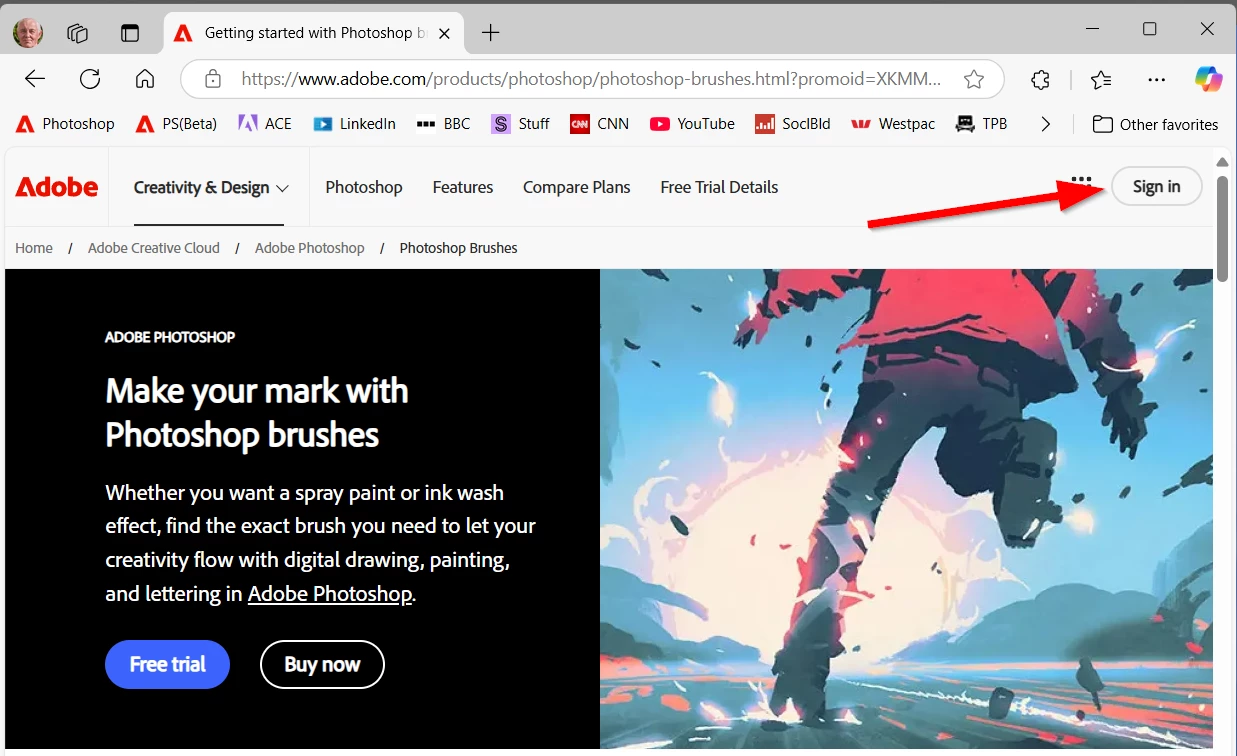Go to Home breadcrumb
Image resolution: width=1237 pixels, height=756 pixels.
pyautogui.click(x=34, y=248)
